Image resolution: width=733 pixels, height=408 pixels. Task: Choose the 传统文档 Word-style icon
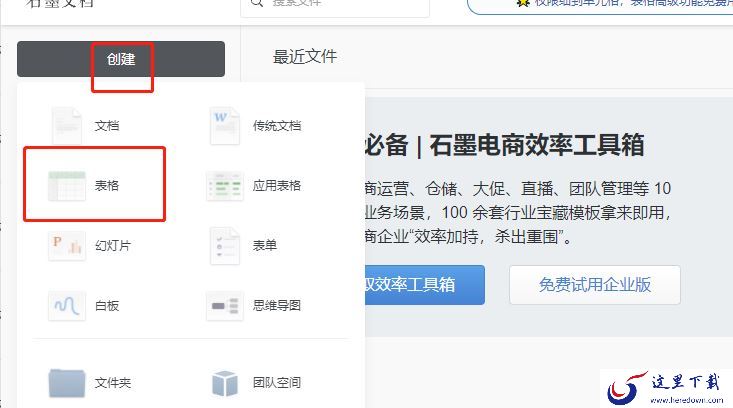[225, 126]
